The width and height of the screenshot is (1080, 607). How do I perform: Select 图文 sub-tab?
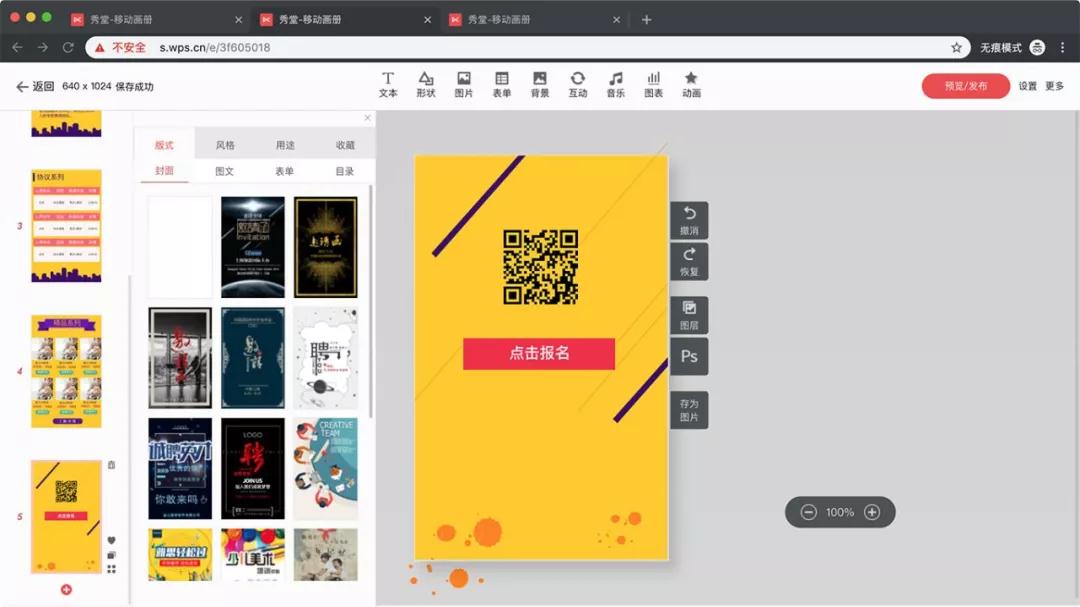tap(225, 171)
